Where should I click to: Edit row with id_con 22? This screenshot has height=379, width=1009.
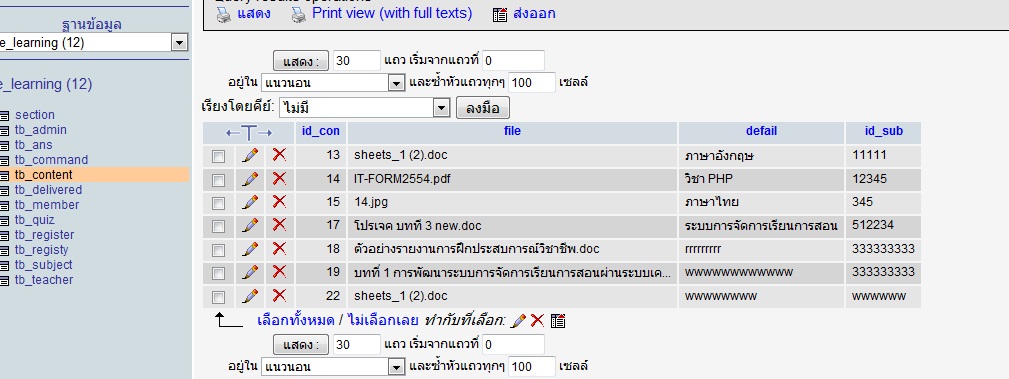click(x=250, y=296)
